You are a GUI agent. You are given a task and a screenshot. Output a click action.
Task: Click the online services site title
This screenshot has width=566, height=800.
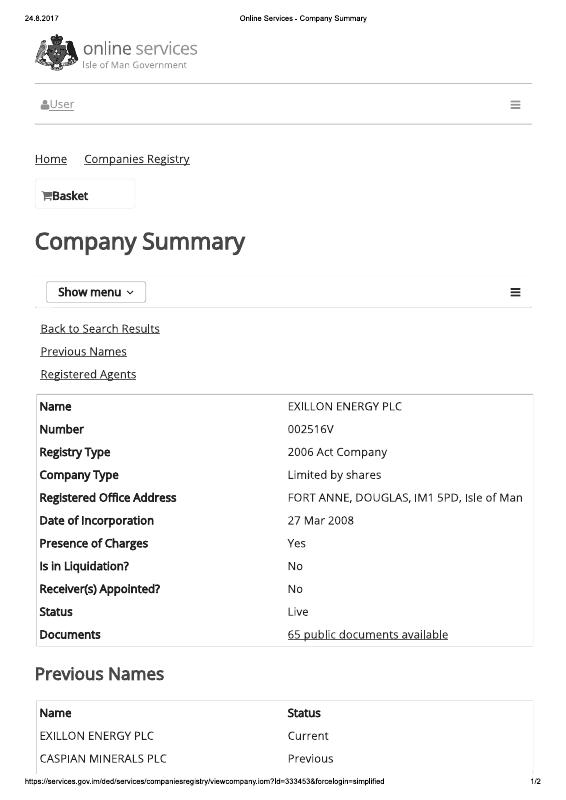pos(140,49)
